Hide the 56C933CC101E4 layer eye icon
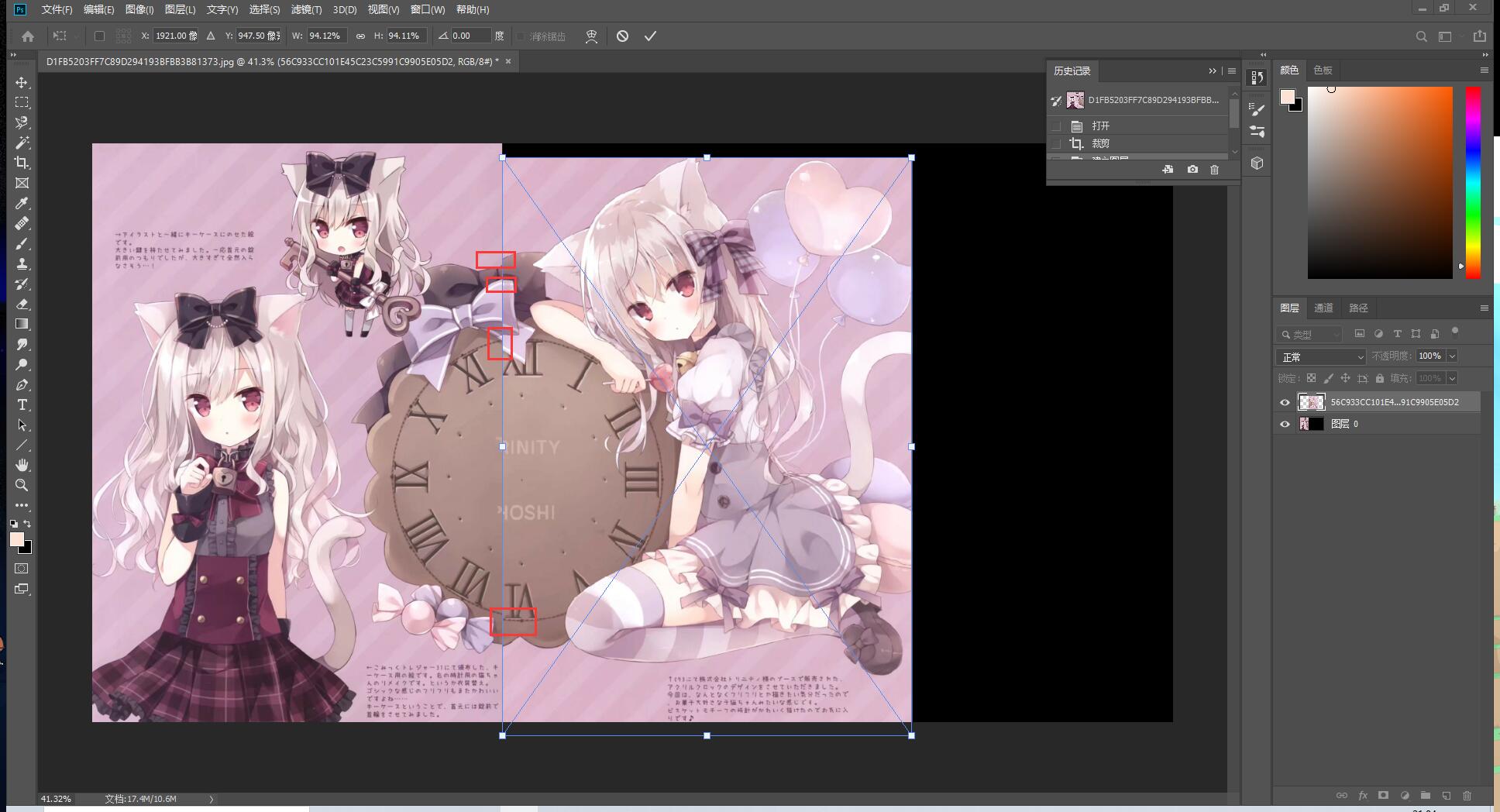Viewport: 1500px width, 812px height. pyautogui.click(x=1285, y=402)
